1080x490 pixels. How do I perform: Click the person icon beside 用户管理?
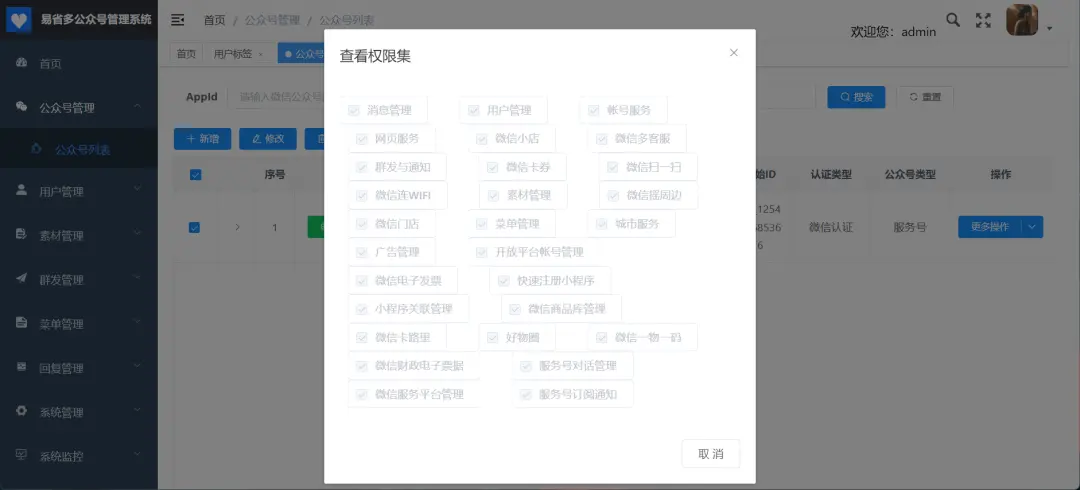click(21, 191)
